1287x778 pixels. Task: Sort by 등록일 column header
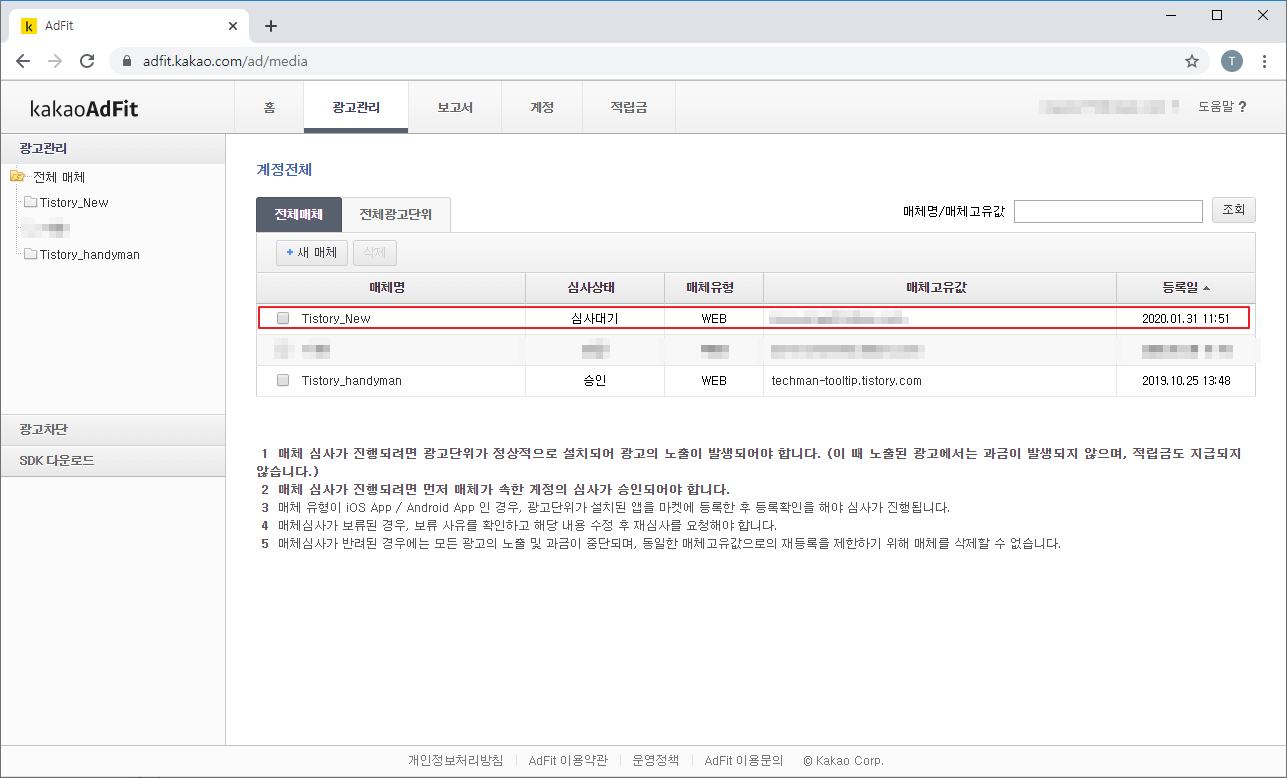pyautogui.click(x=1186, y=287)
